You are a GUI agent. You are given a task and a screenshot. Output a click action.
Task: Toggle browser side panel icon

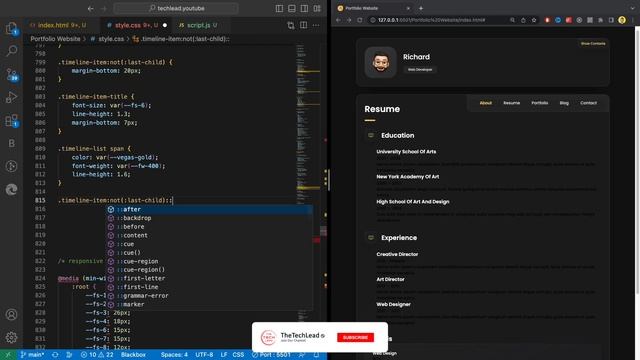point(611,20)
